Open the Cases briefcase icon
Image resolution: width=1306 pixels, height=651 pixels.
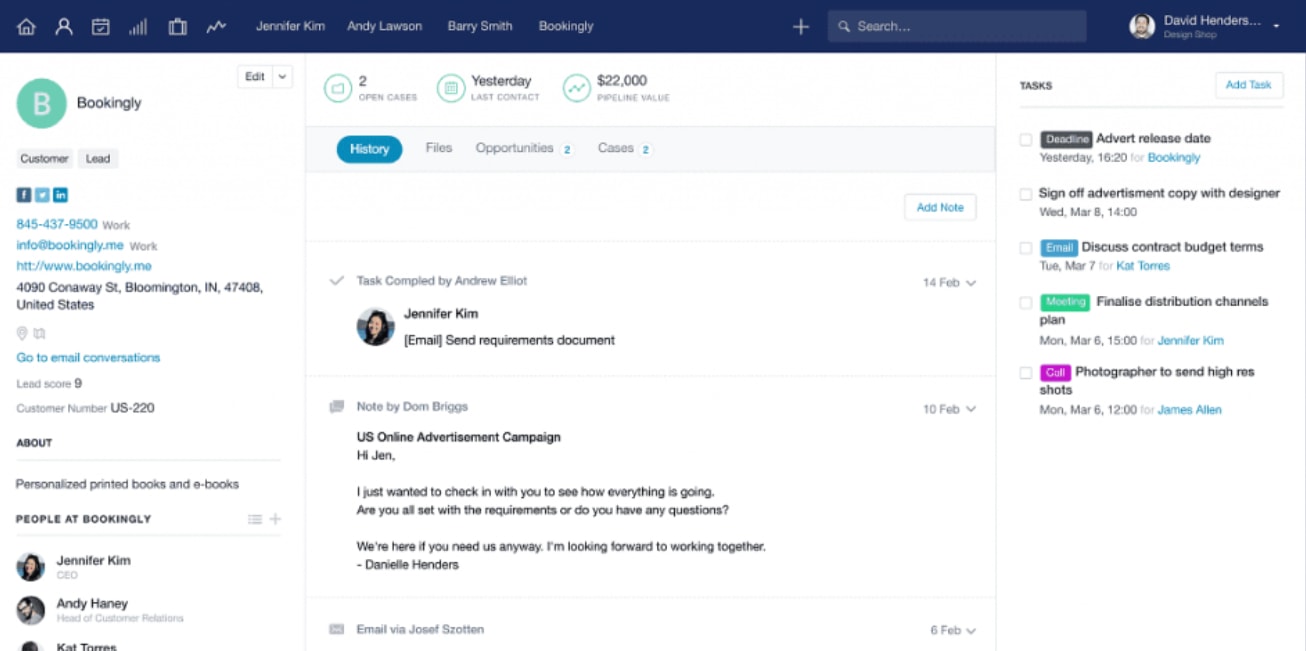[x=177, y=27]
